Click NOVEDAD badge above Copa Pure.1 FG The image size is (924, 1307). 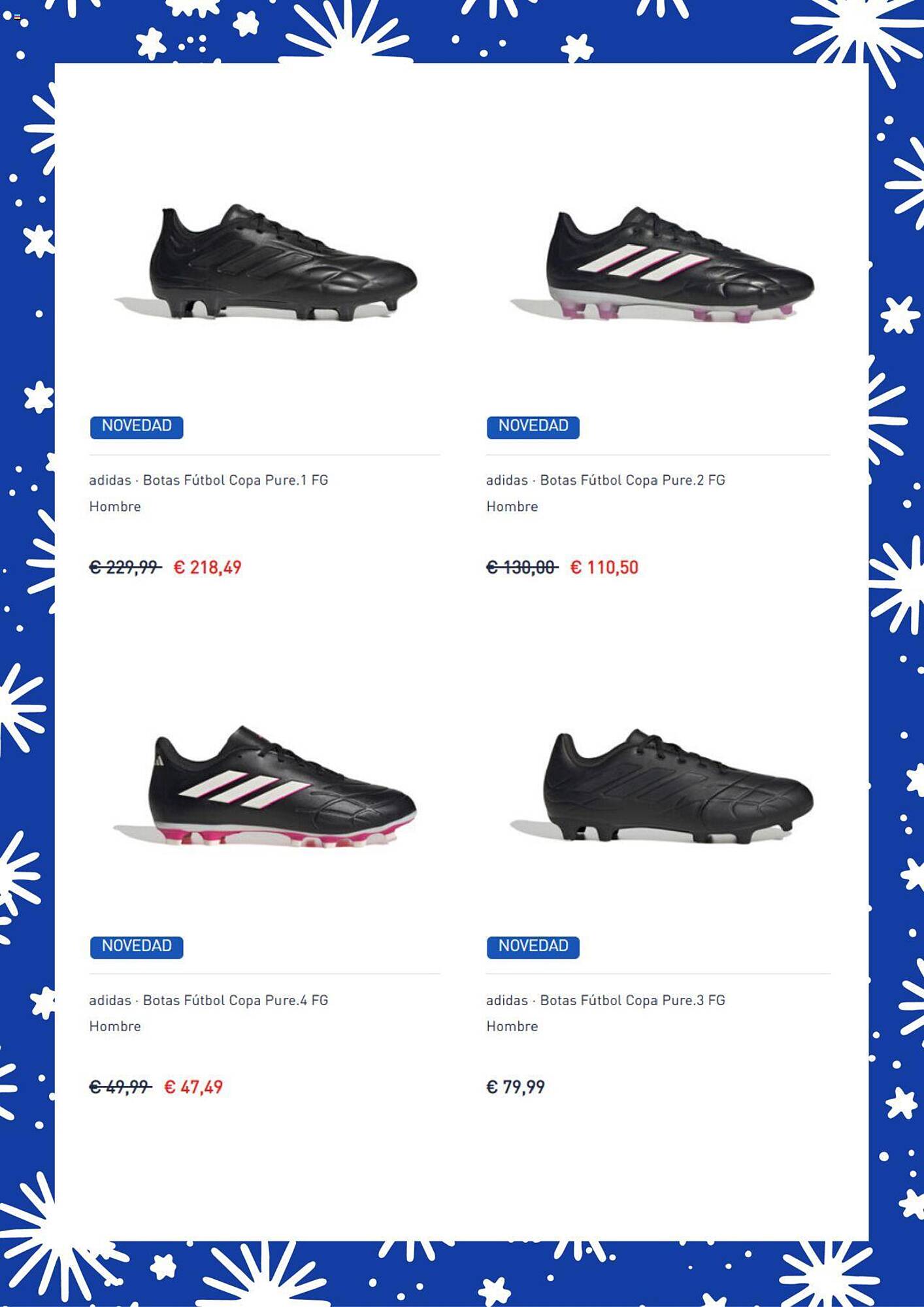[137, 427]
